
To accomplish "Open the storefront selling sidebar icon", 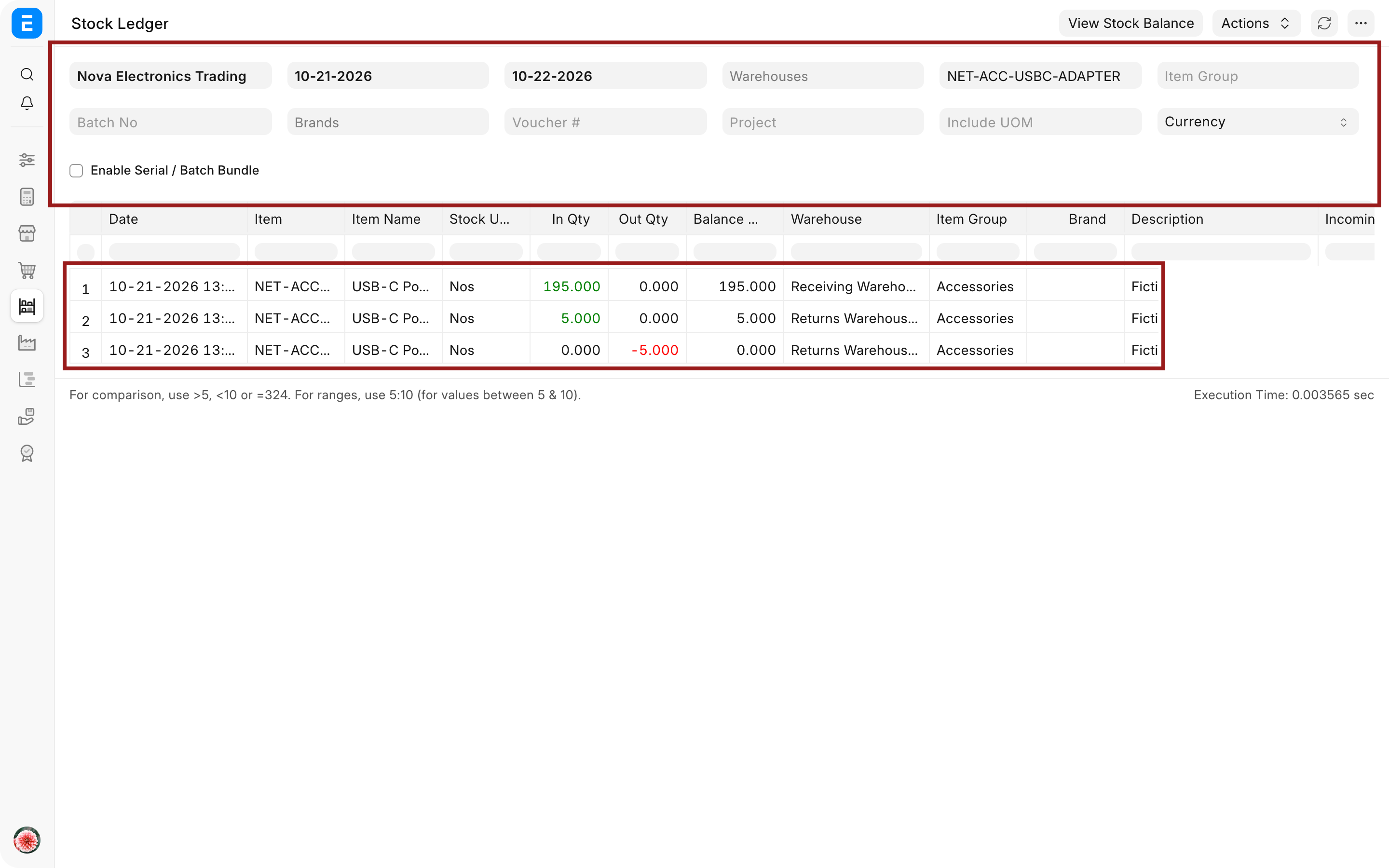I will (27, 233).
